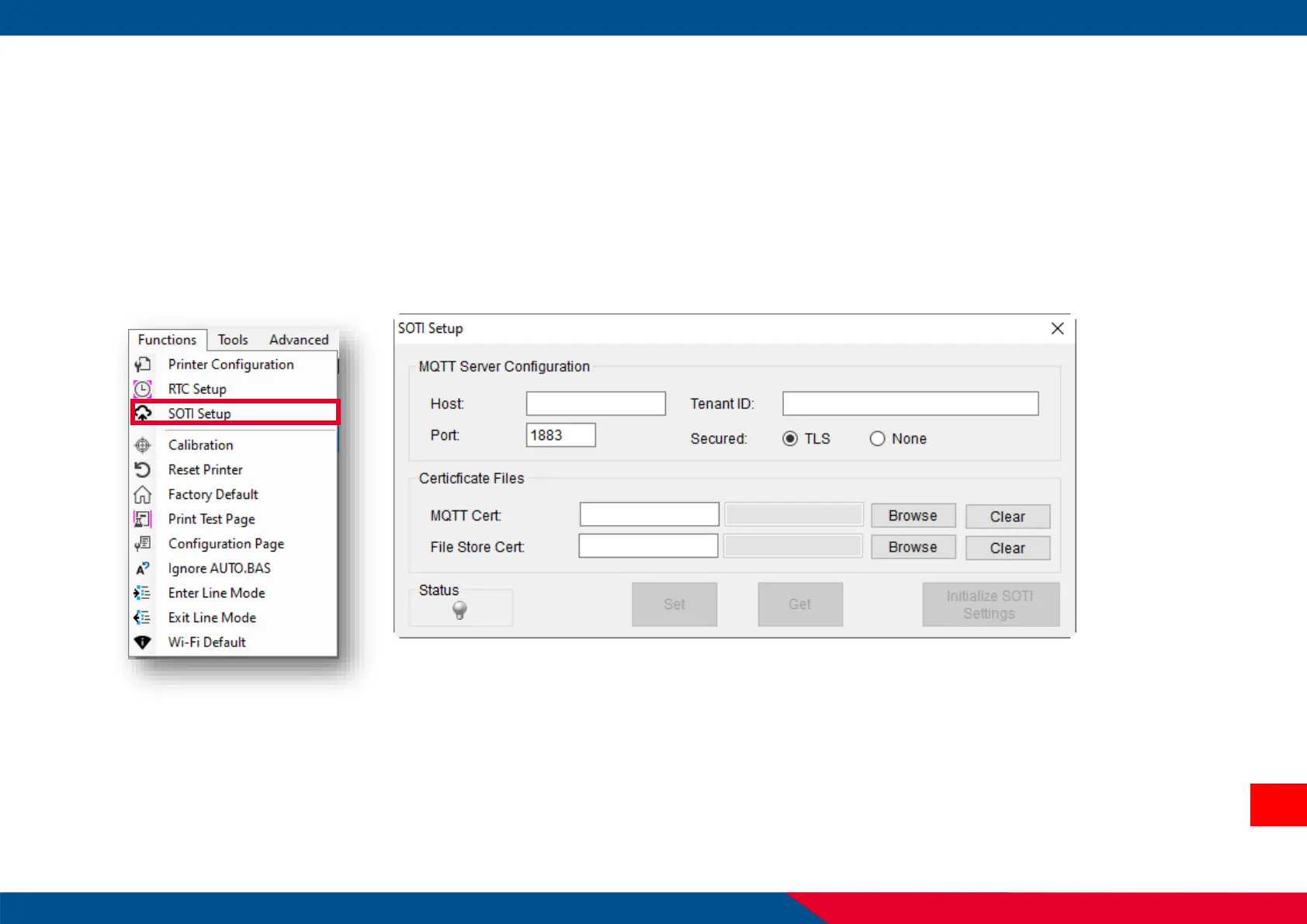Click the Status light bulb indicator
Screen dimensions: 1307x924
pos(459,611)
